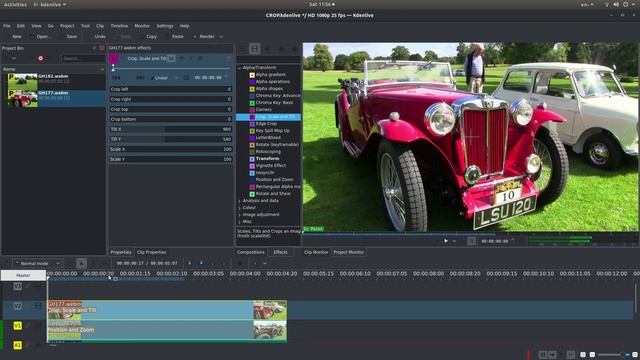Click the power icon in the top system bar

click(625, 4)
